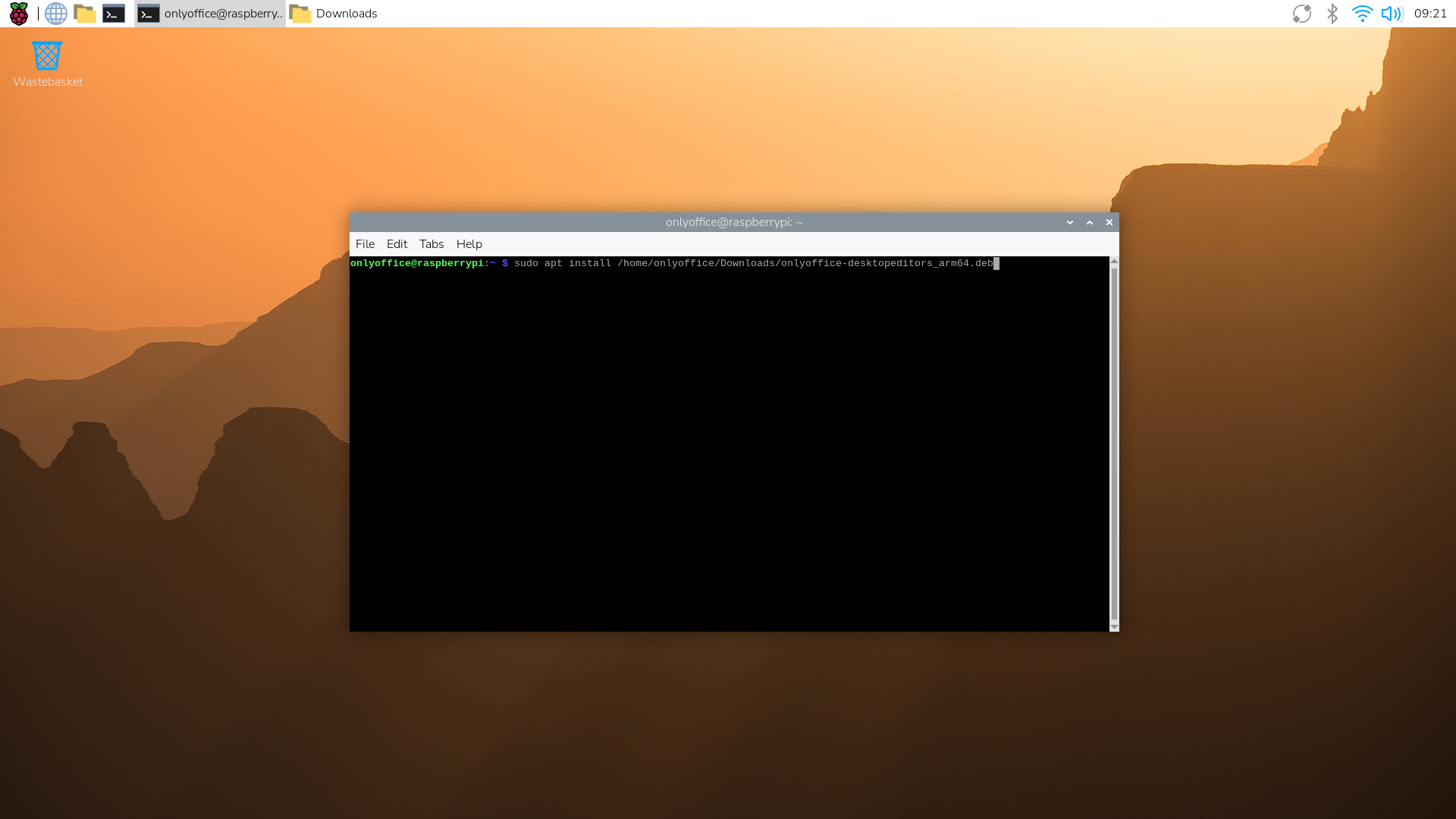Image resolution: width=1456 pixels, height=819 pixels.
Task: Launch a new terminal from the taskbar
Action: pyautogui.click(x=114, y=13)
